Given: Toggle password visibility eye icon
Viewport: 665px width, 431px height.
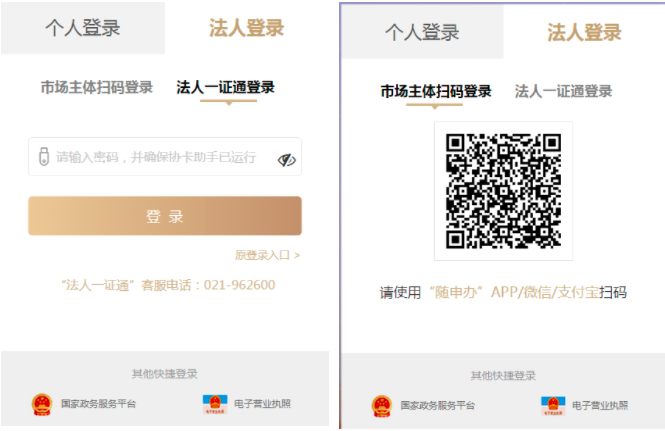Looking at the screenshot, I should pos(287,160).
